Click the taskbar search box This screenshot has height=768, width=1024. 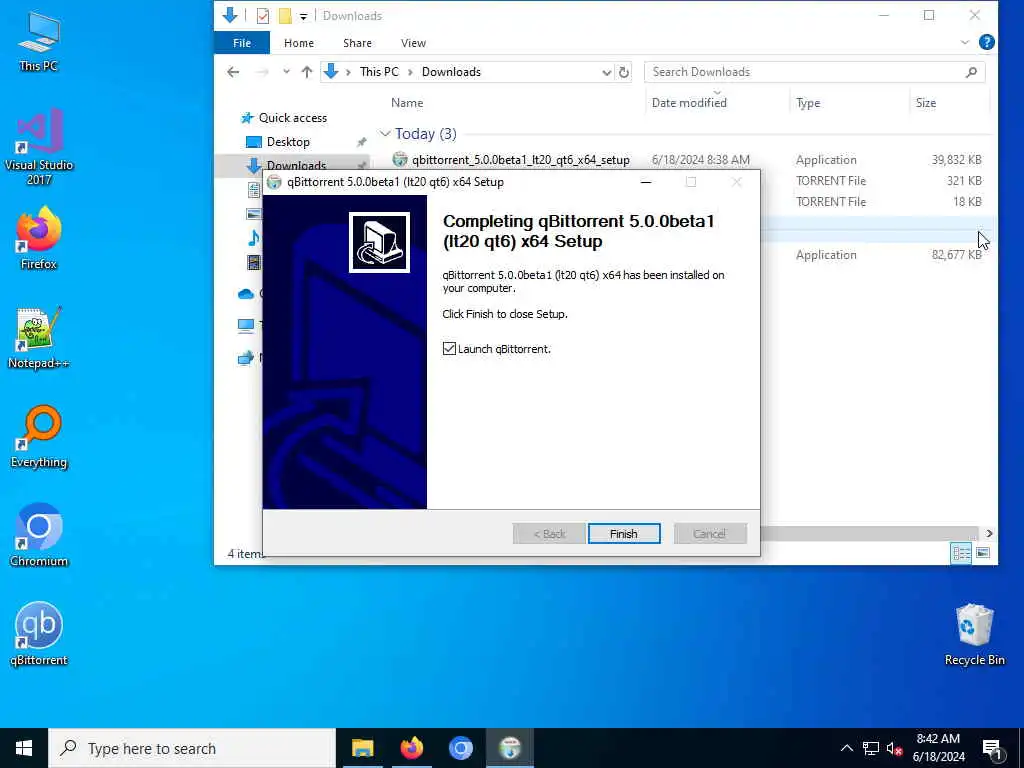(x=192, y=748)
